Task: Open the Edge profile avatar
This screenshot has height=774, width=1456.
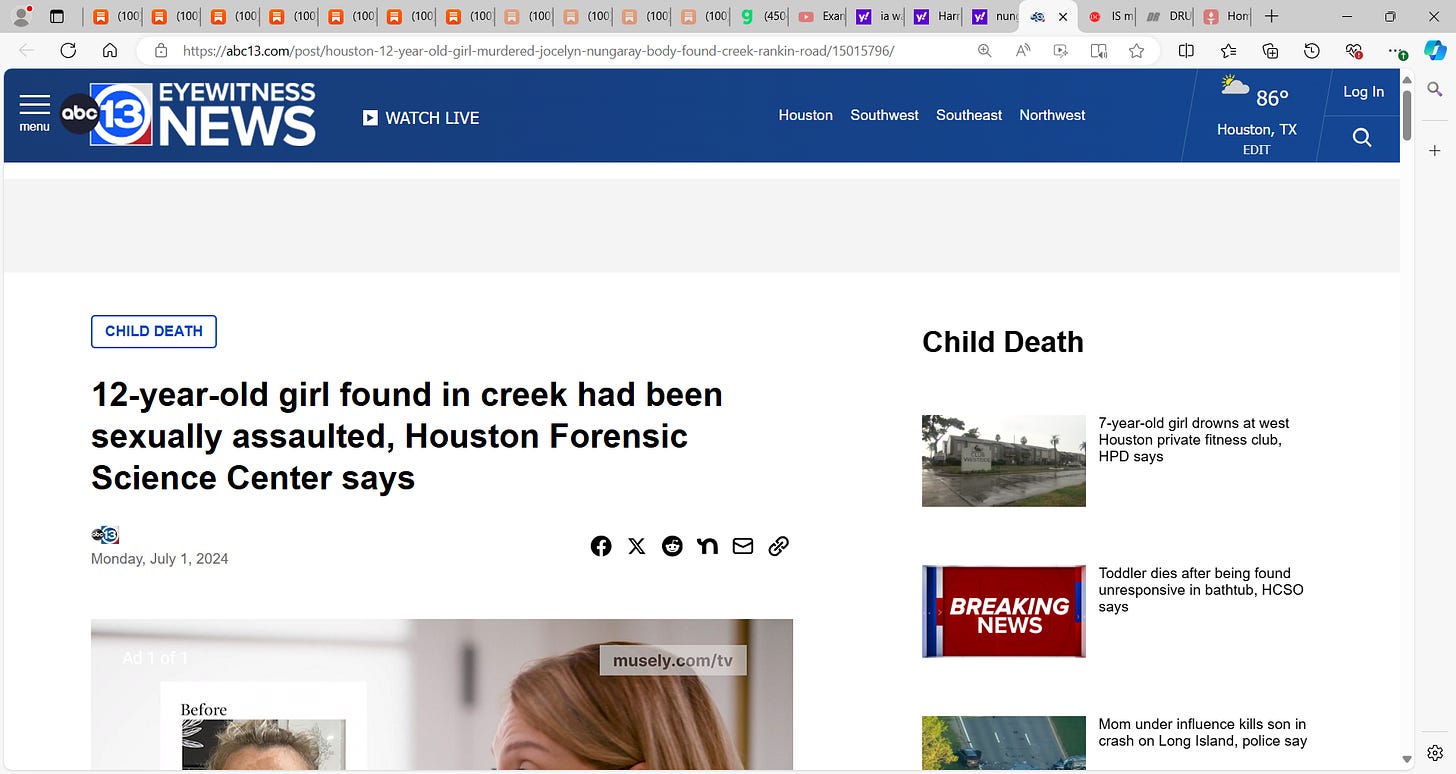Action: pyautogui.click(x=20, y=16)
